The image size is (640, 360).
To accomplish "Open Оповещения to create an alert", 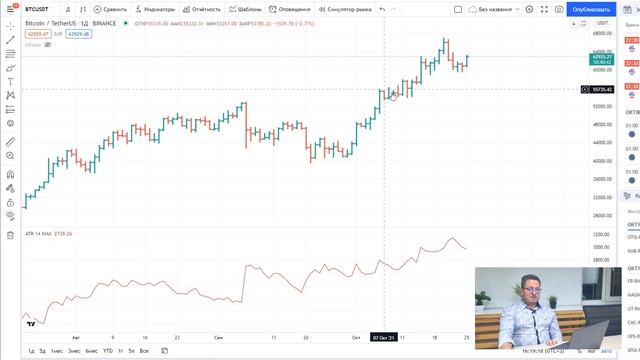I will pos(290,9).
